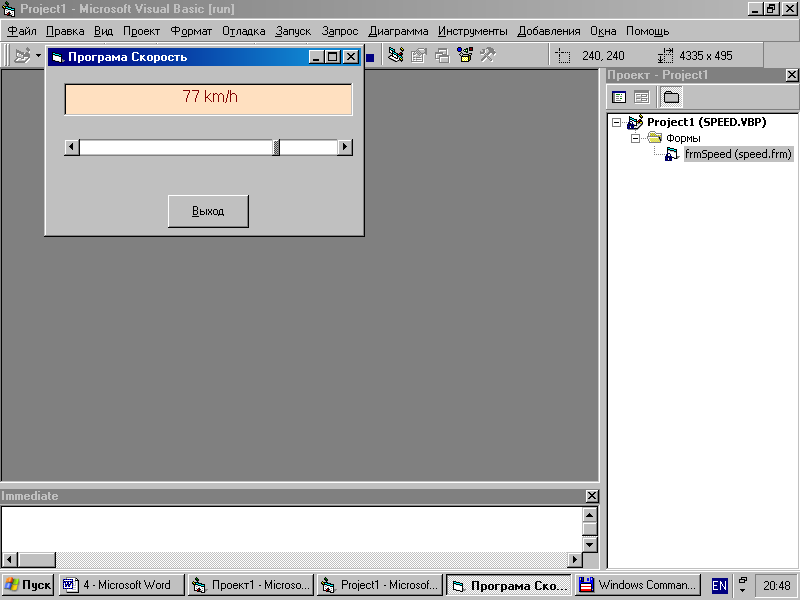
Task: Click inside the Immediate window text area
Action: 291,530
